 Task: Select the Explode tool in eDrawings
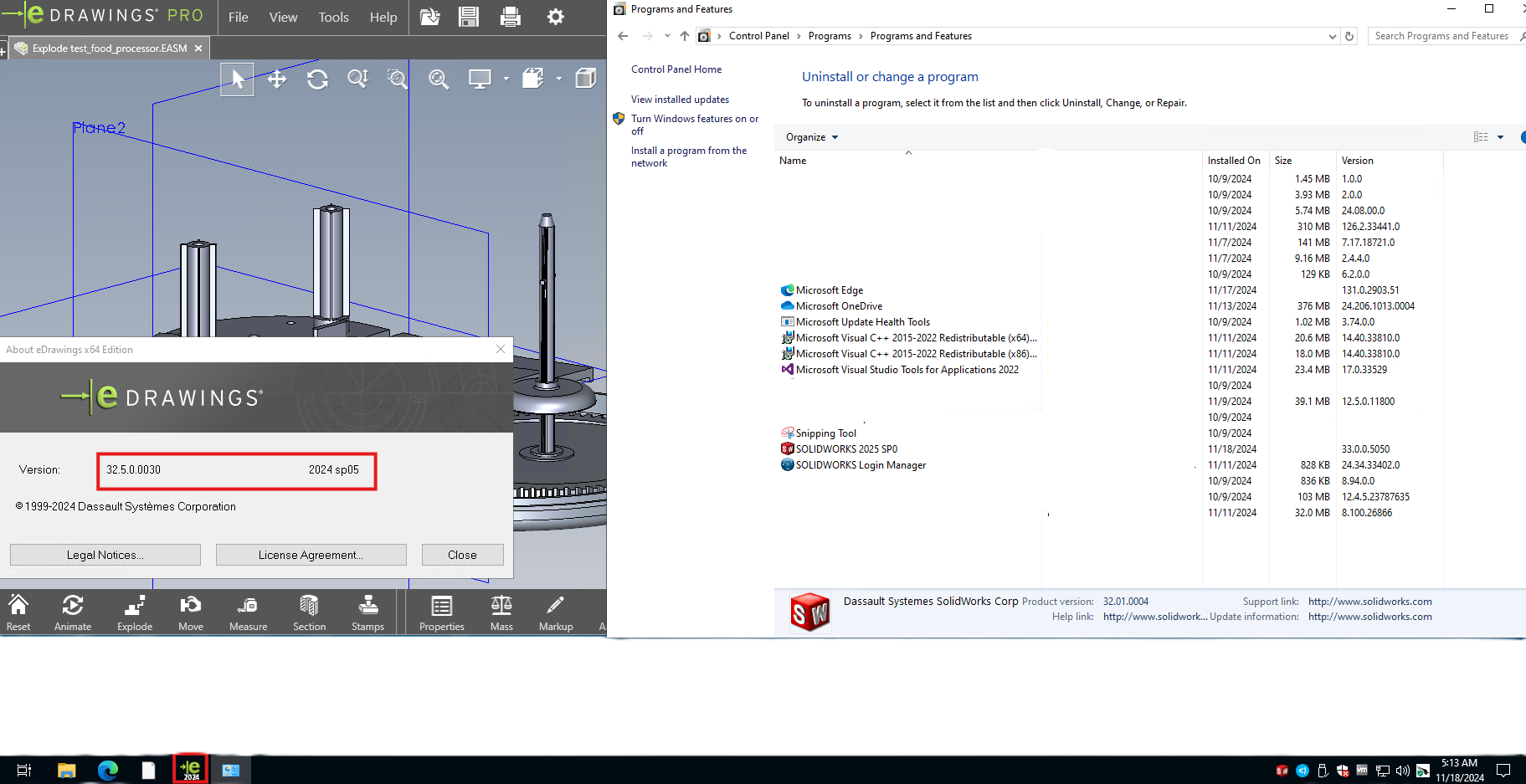134,612
